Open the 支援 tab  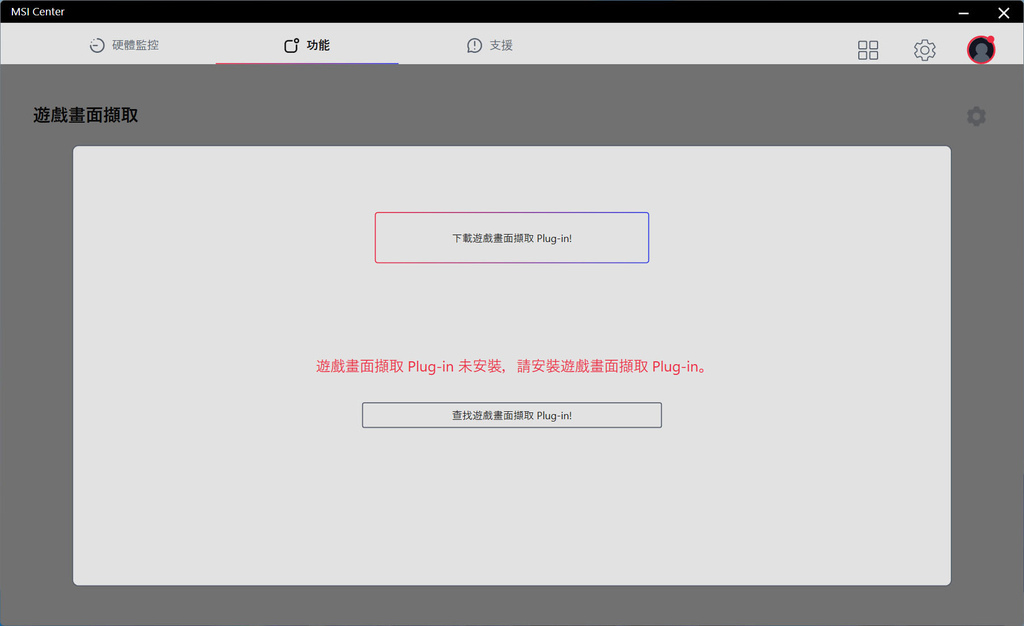tap(490, 45)
